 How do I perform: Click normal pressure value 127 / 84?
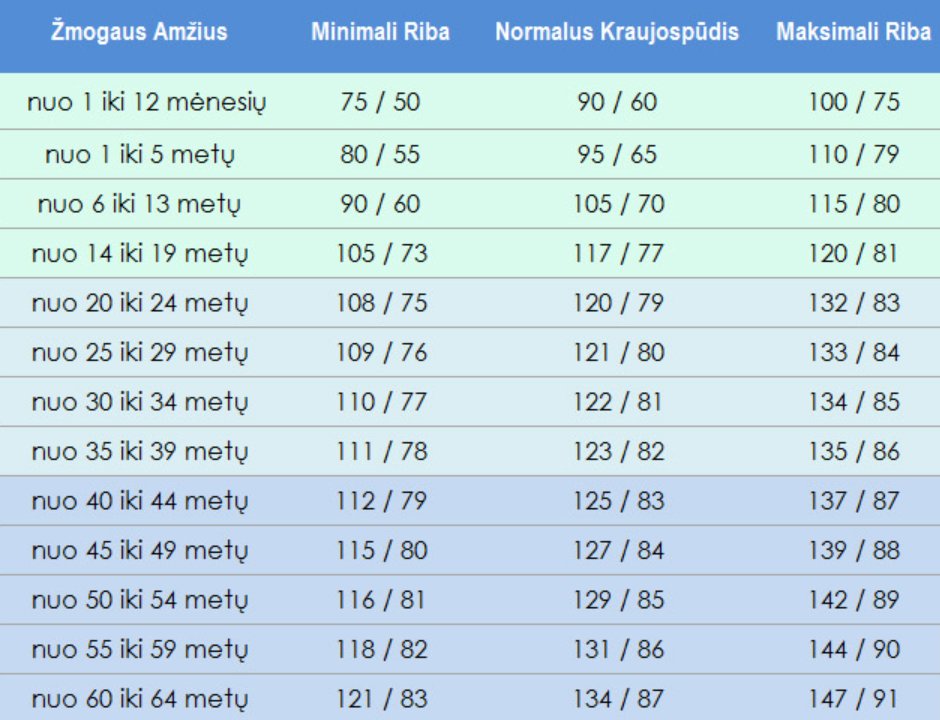point(618,551)
